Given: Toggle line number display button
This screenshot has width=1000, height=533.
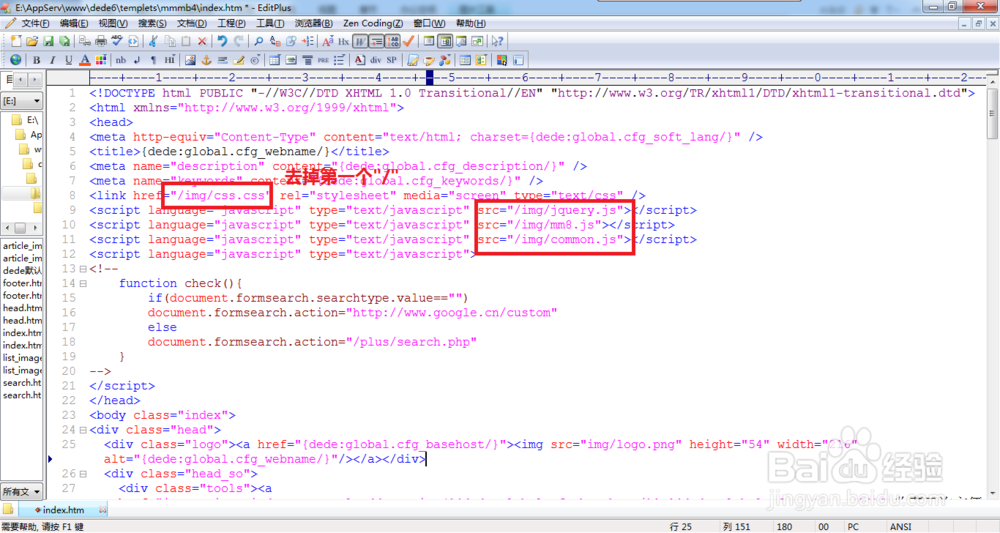Looking at the screenshot, I should click(x=392, y=41).
